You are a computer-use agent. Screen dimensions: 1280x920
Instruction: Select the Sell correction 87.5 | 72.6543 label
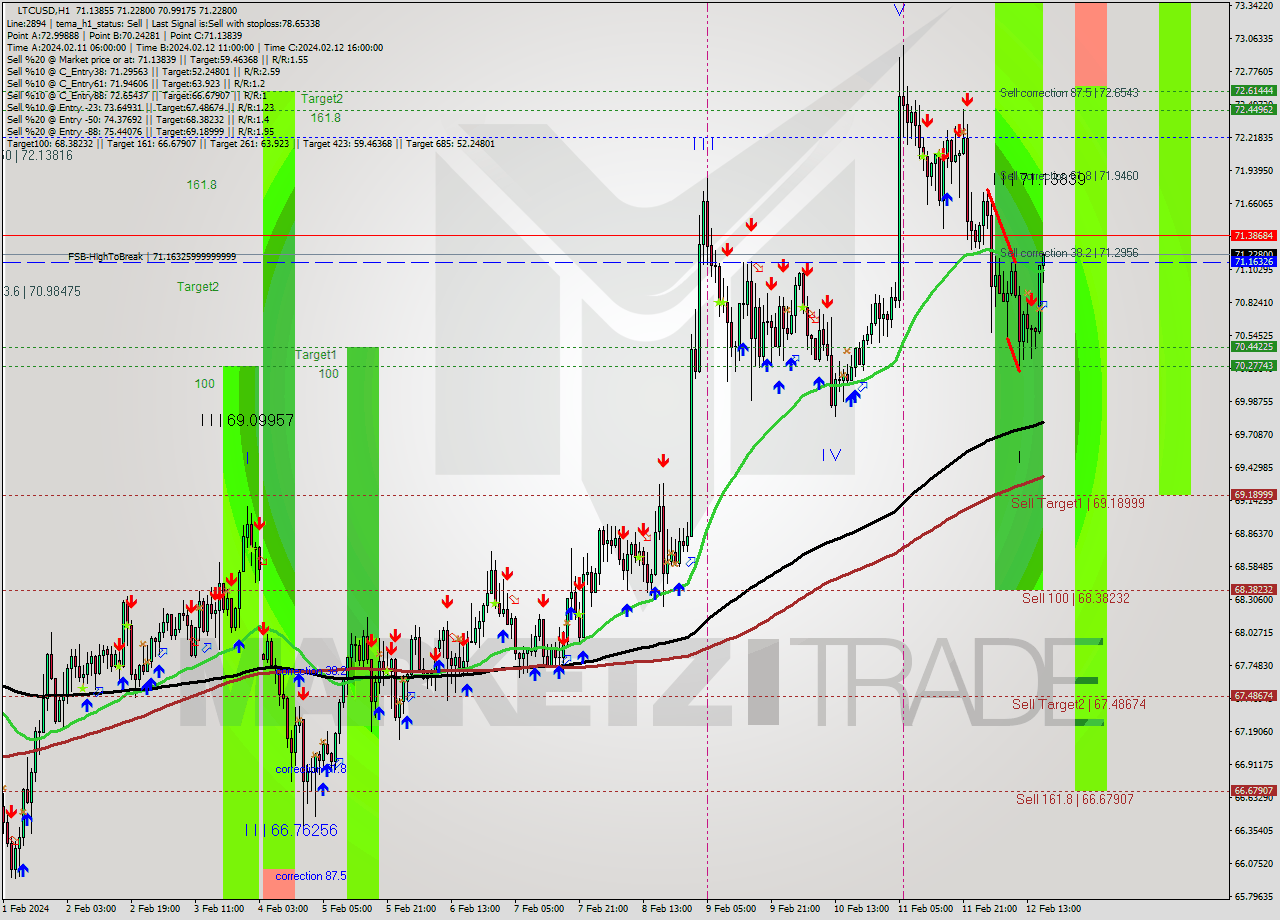[1069, 93]
